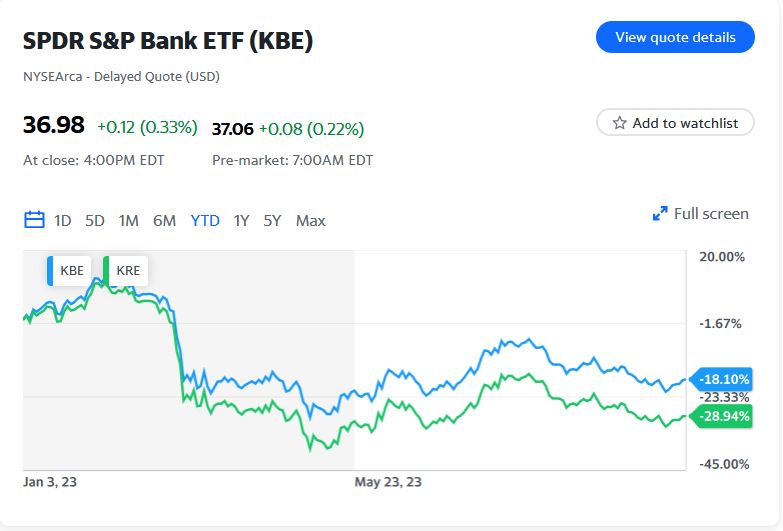Click the KBE legend tag on chart
Screen dimensions: 783x531
70,270
